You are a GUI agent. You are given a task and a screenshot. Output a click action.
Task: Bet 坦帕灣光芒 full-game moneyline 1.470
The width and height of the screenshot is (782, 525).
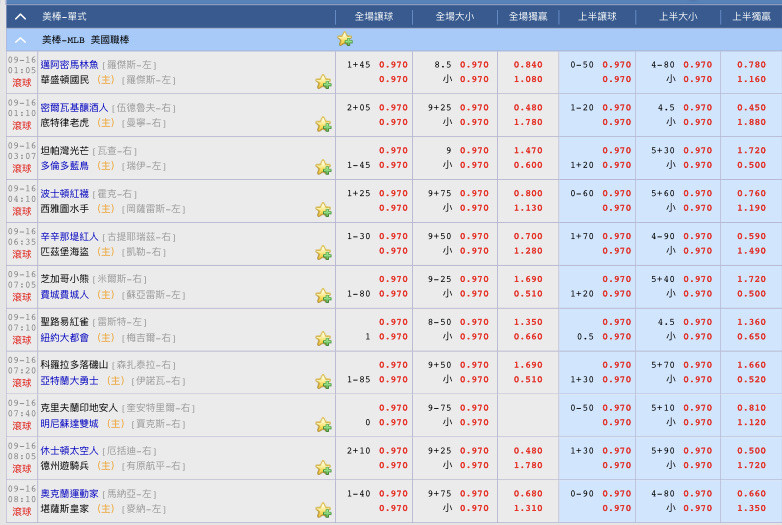(x=528, y=150)
